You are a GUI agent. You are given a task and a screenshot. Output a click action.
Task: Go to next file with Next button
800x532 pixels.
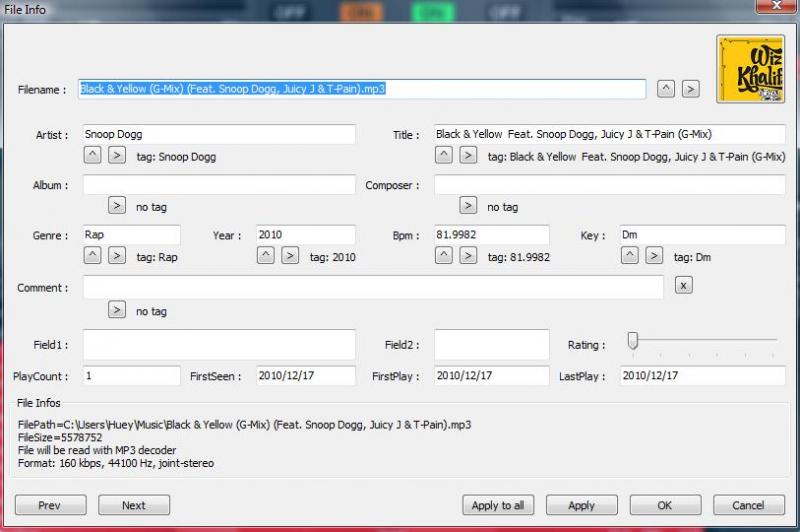pyautogui.click(x=134, y=505)
